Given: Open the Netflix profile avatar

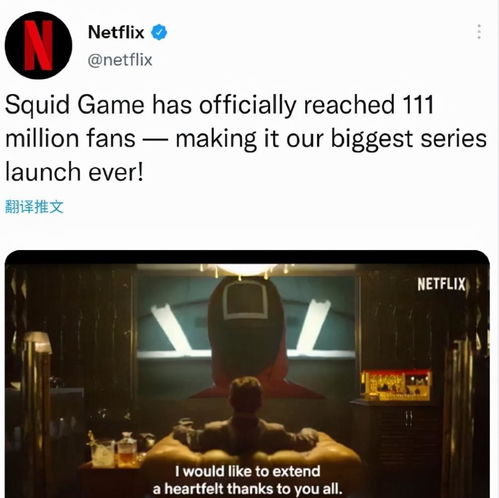Looking at the screenshot, I should (x=38, y=45).
